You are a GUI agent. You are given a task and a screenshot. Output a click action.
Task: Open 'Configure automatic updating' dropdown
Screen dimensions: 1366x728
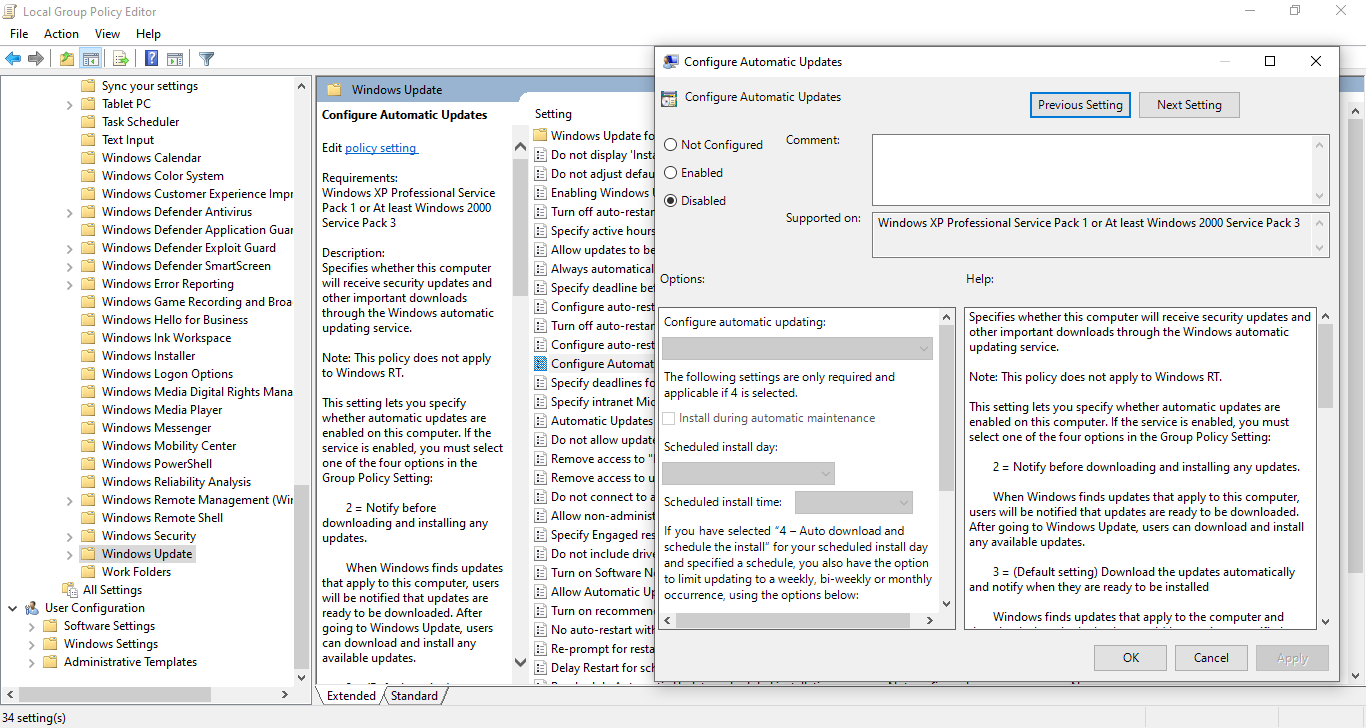(x=797, y=348)
